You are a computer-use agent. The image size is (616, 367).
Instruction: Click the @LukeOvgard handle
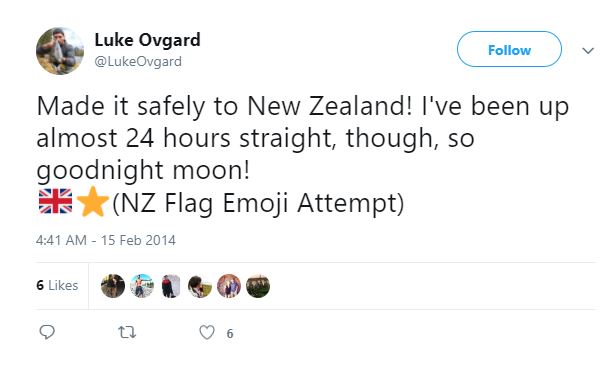138,62
